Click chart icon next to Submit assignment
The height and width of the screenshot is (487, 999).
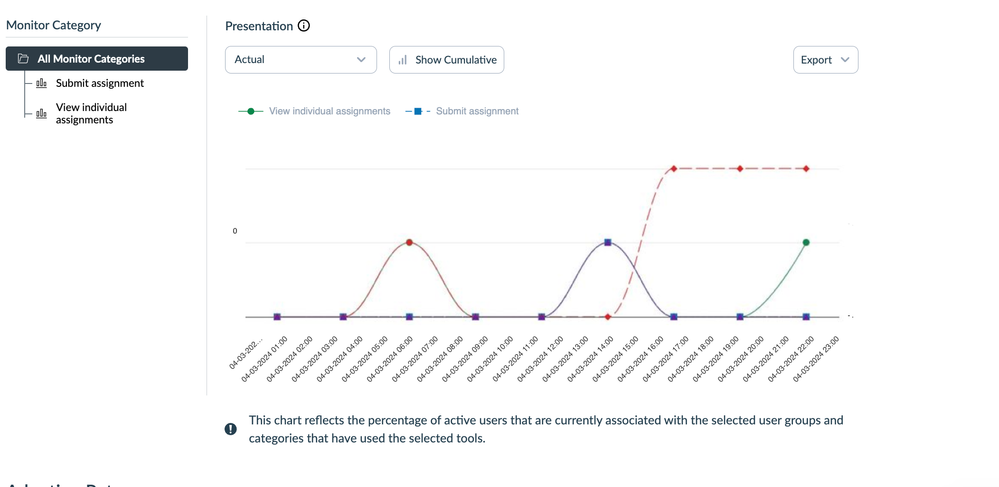[41, 83]
